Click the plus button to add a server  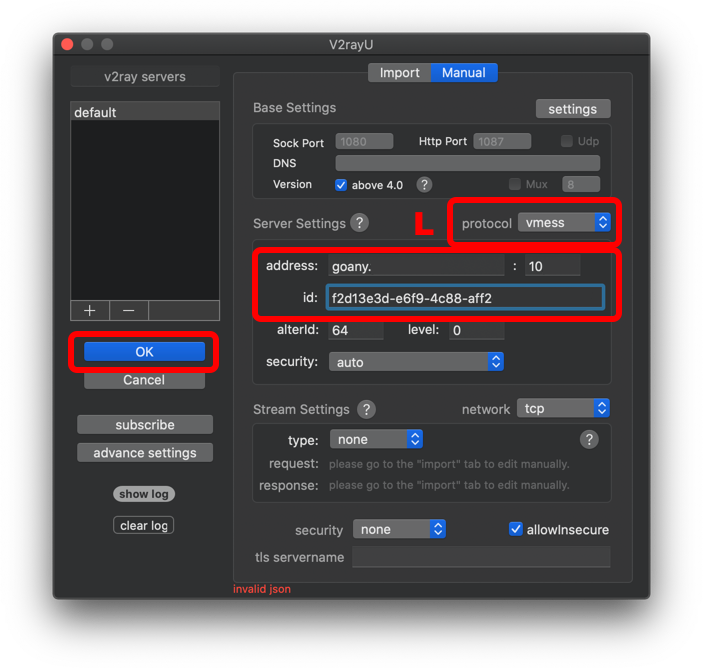click(x=90, y=310)
